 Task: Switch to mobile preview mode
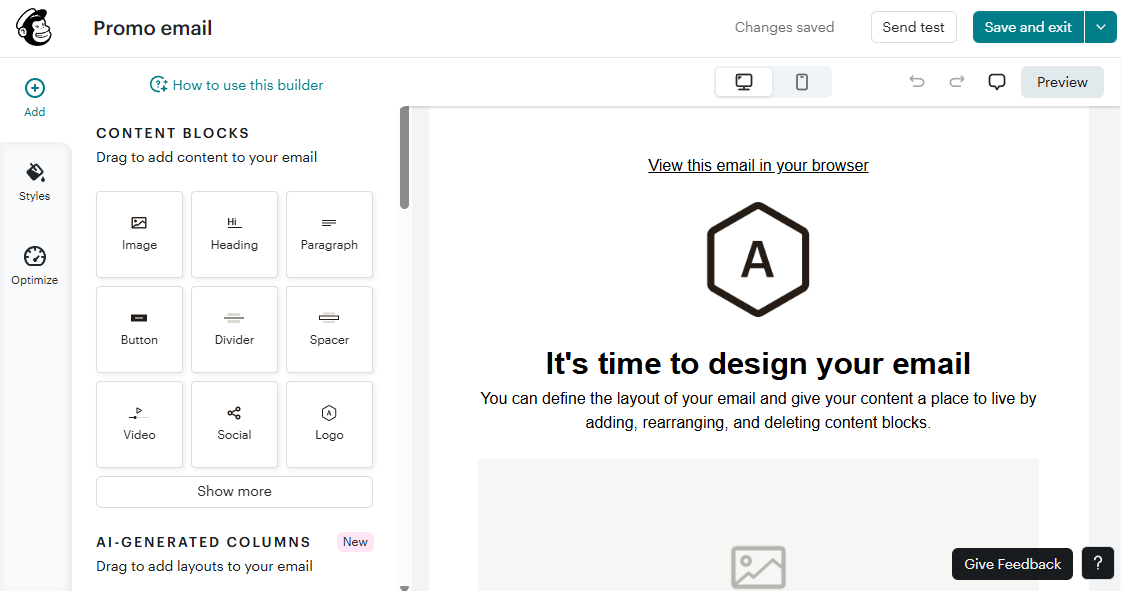pos(802,81)
